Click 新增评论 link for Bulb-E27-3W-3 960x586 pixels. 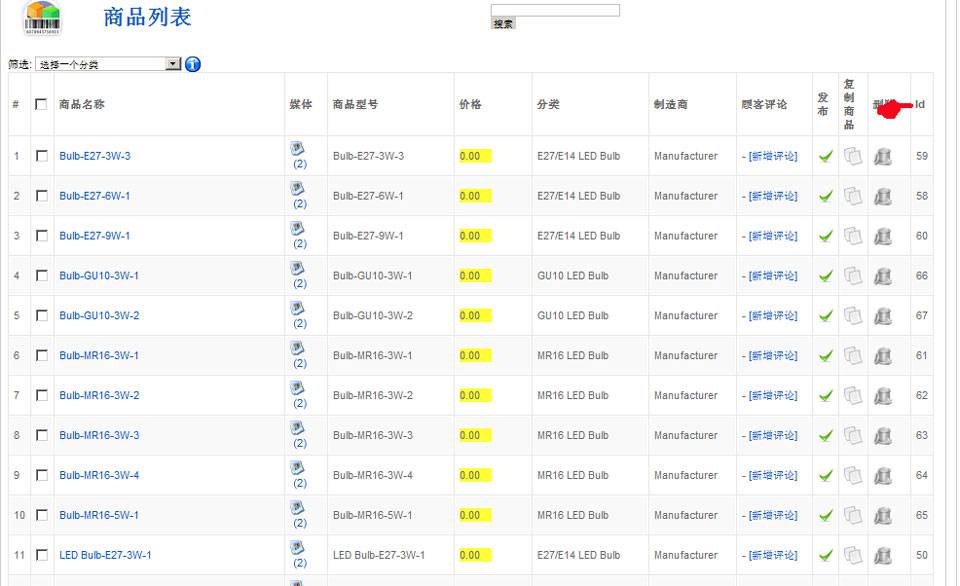[x=773, y=156]
